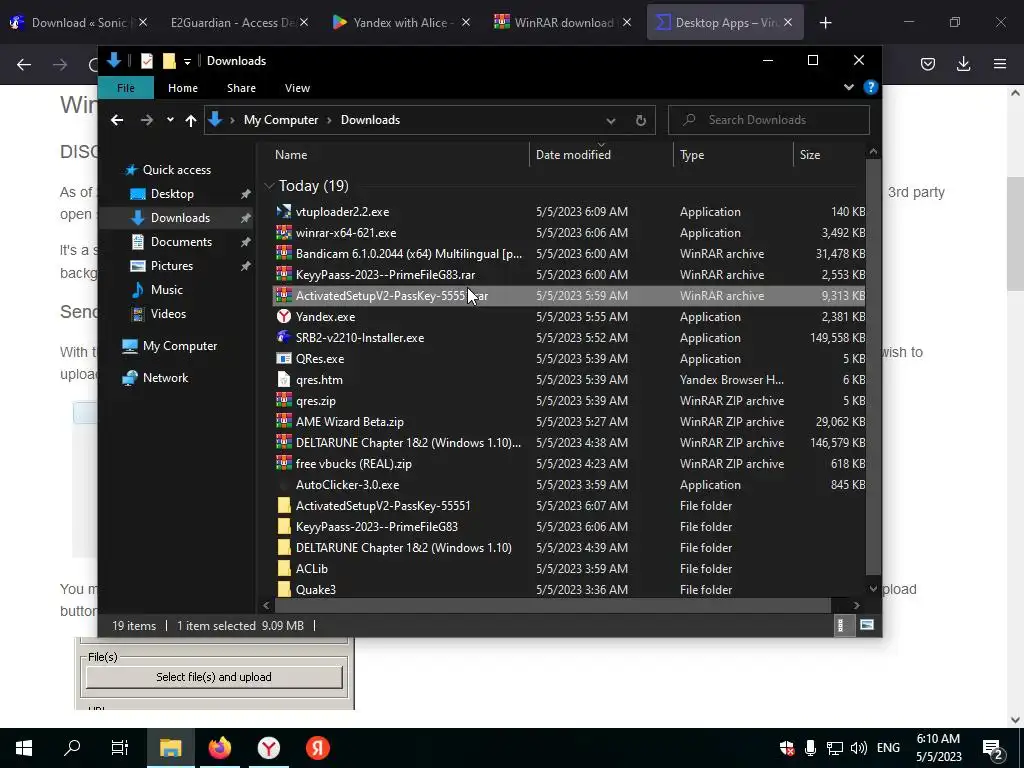Expand the ribbon chevron
Screen dimensions: 1024x768
point(848,88)
